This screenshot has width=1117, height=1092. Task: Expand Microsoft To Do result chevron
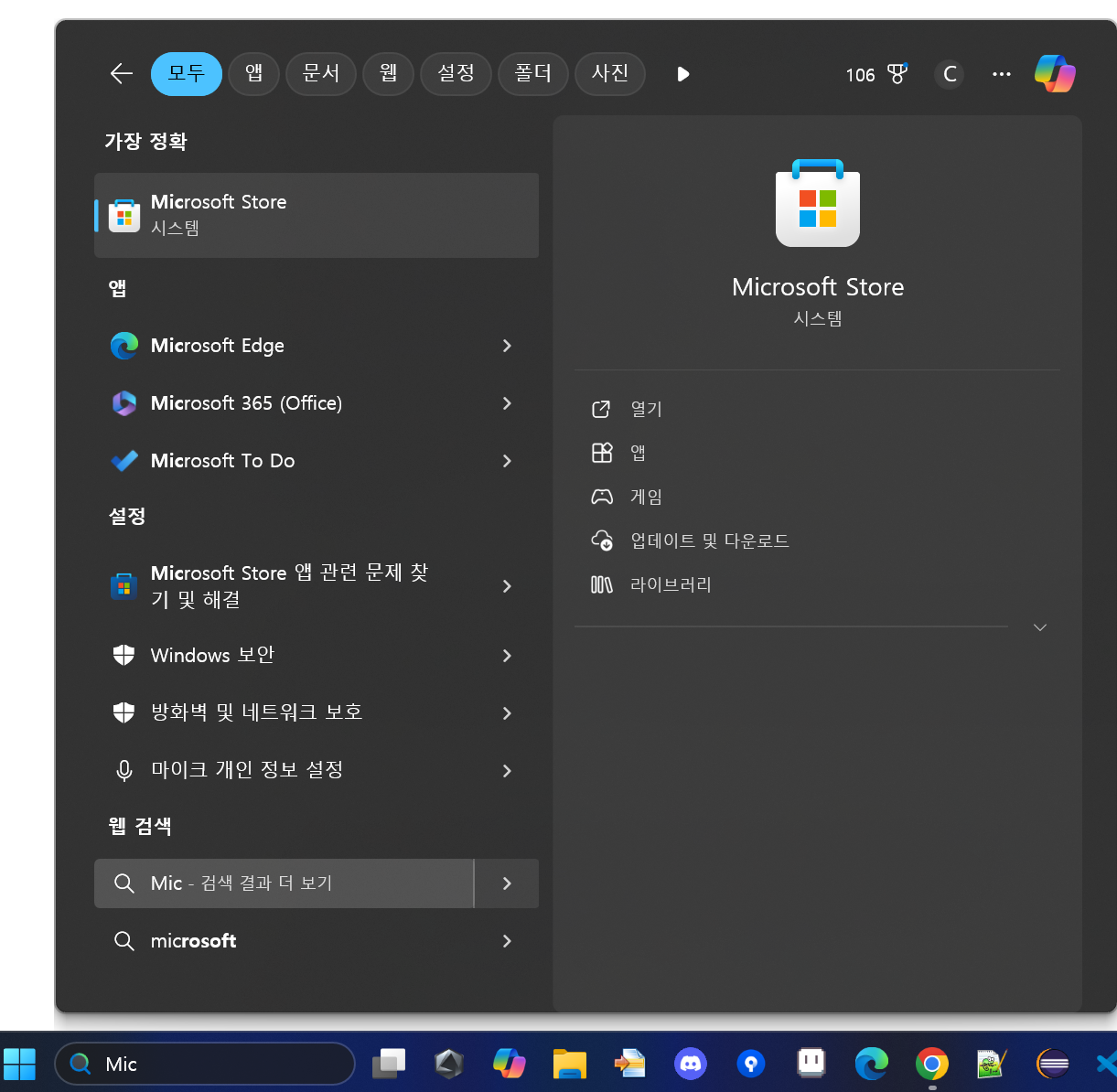[507, 461]
